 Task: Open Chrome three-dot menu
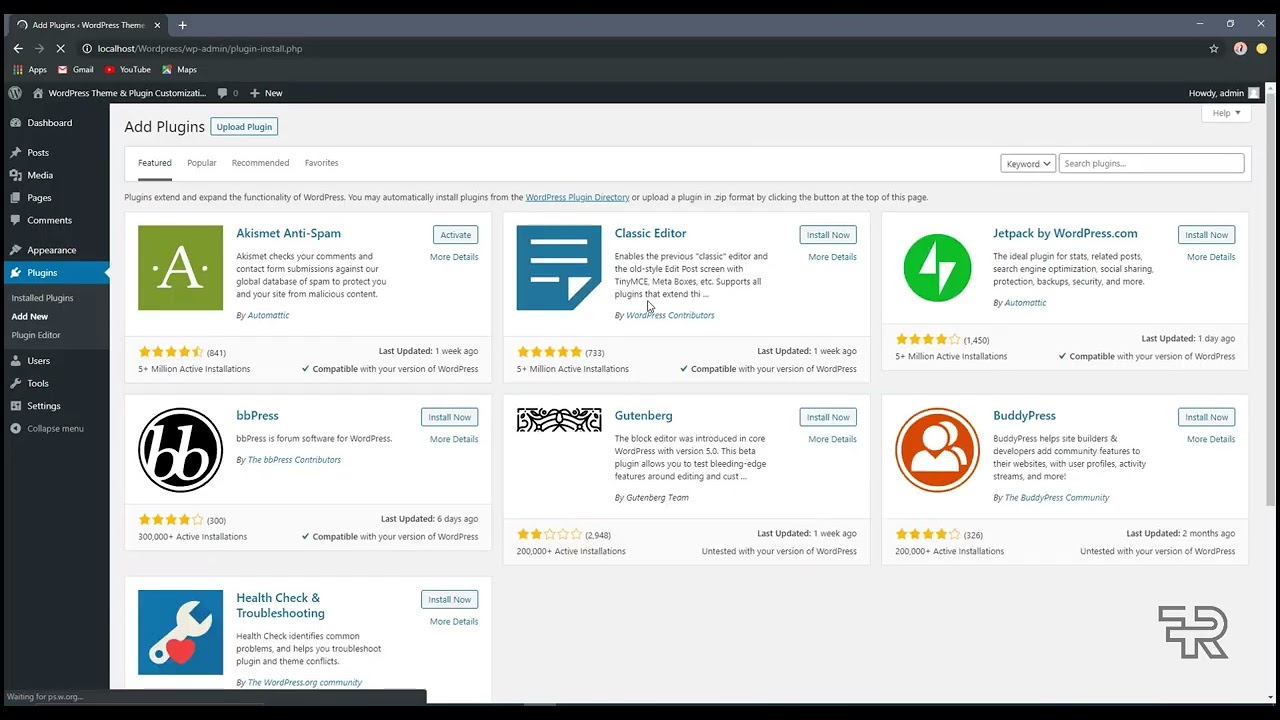point(1260,48)
